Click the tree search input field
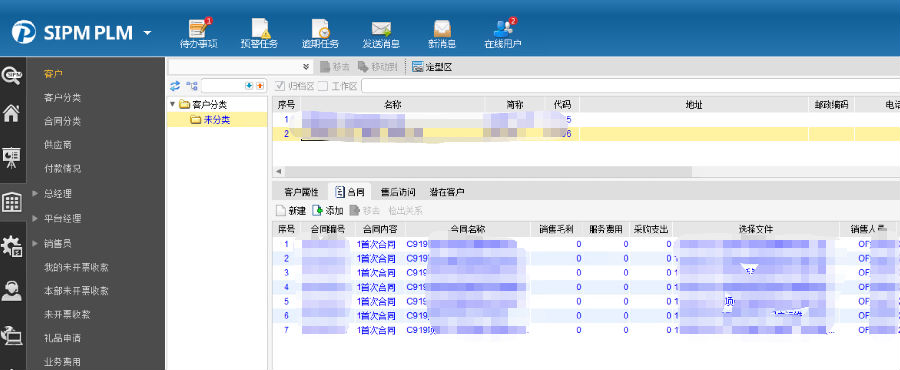This screenshot has height=370, width=900. pos(222,85)
